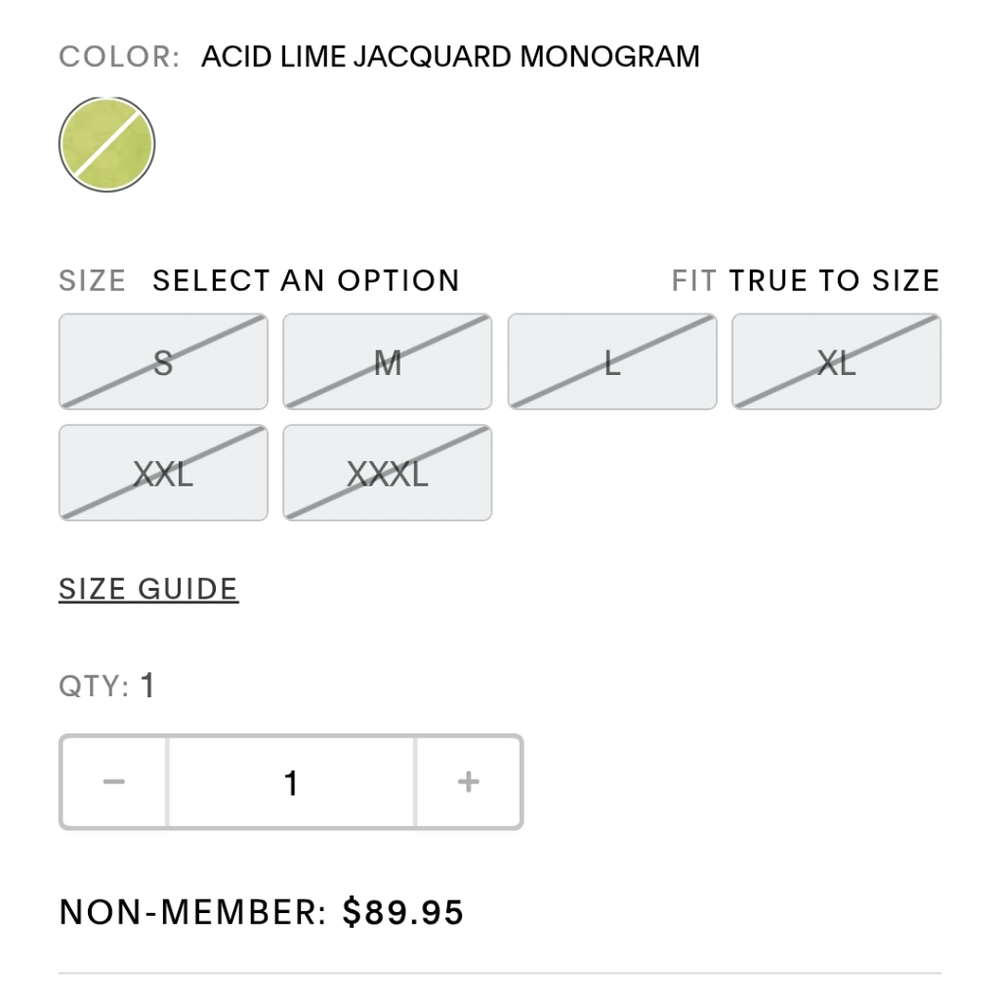
Task: Pick the XXXL size button
Action: pyautogui.click(x=387, y=473)
